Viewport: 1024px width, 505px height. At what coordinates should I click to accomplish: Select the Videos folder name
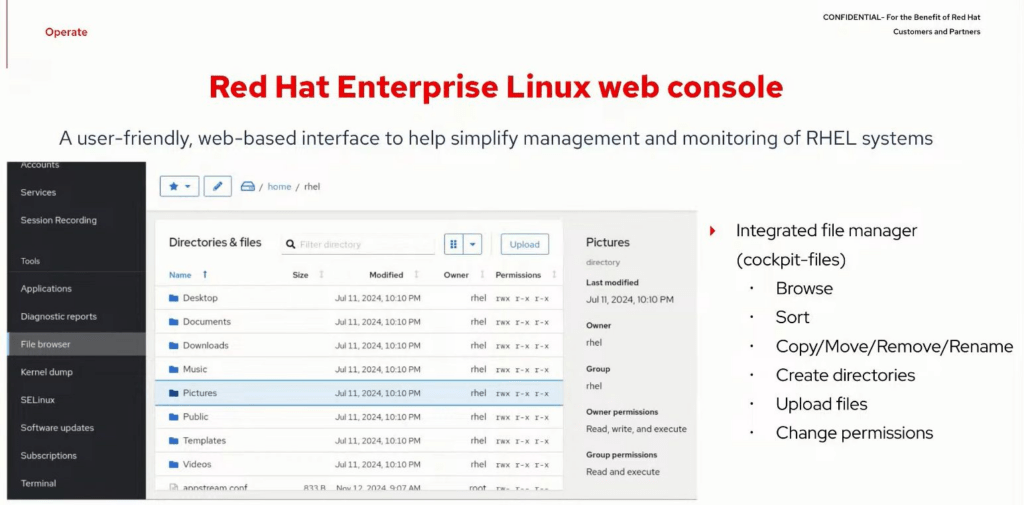(197, 464)
